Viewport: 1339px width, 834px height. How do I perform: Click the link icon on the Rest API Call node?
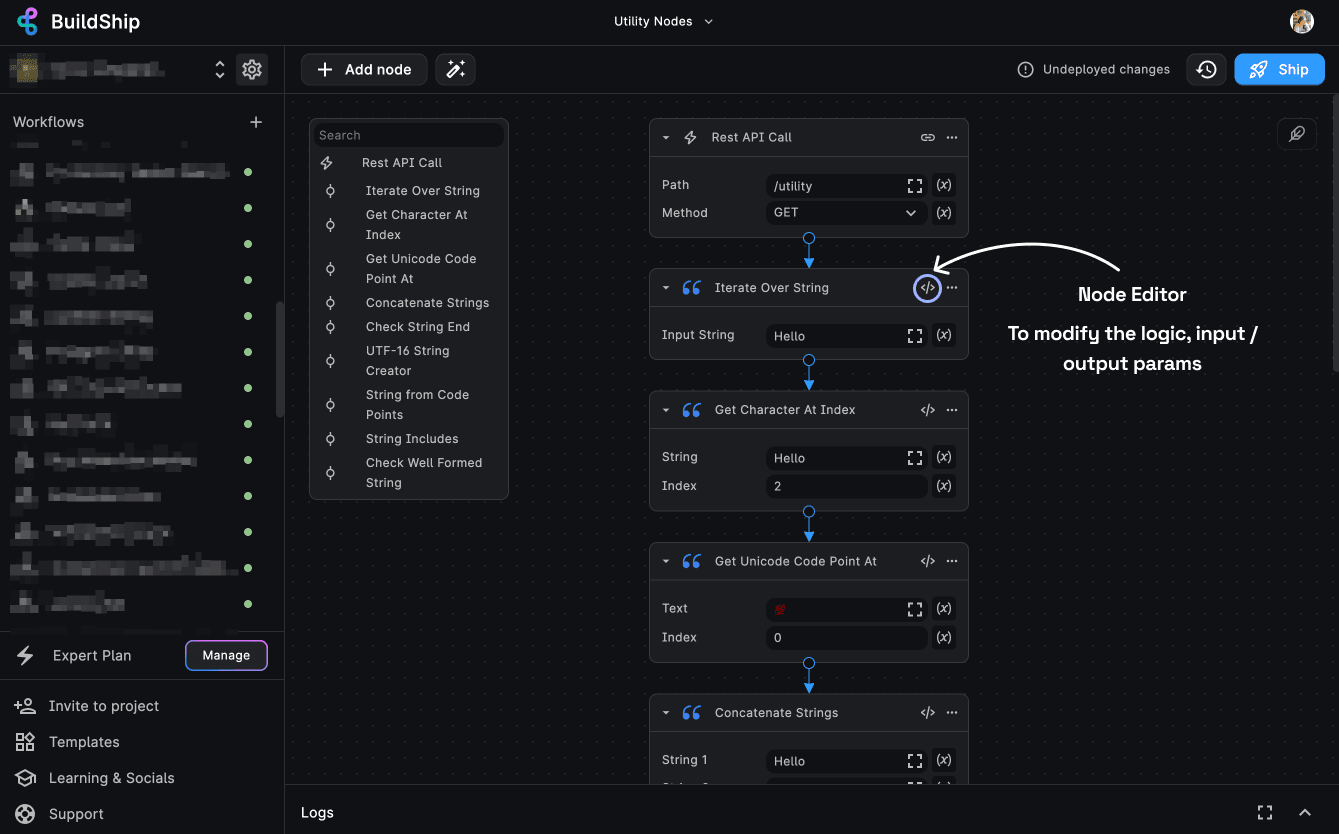927,137
